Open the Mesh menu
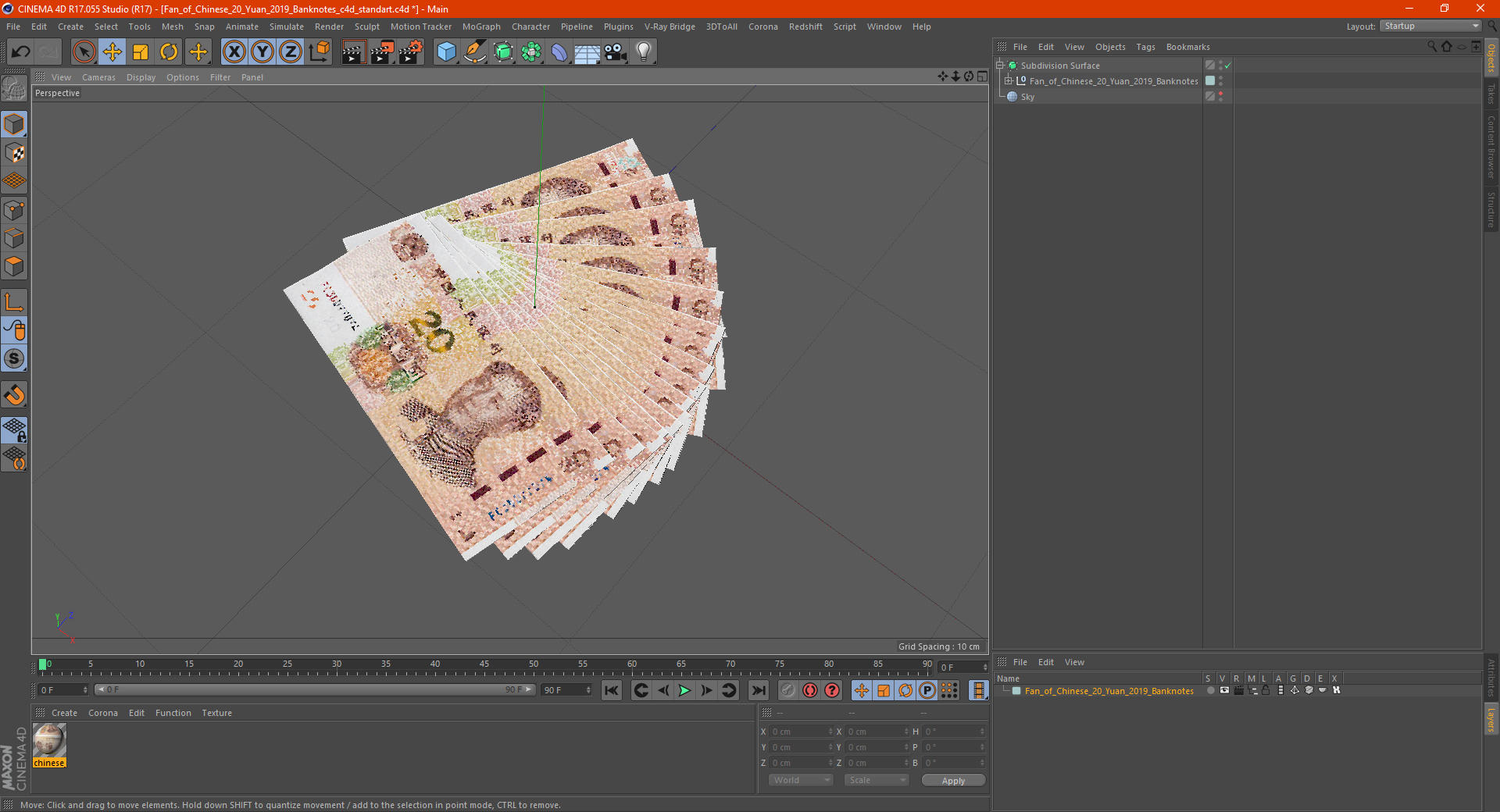The height and width of the screenshot is (812, 1500). point(172,27)
